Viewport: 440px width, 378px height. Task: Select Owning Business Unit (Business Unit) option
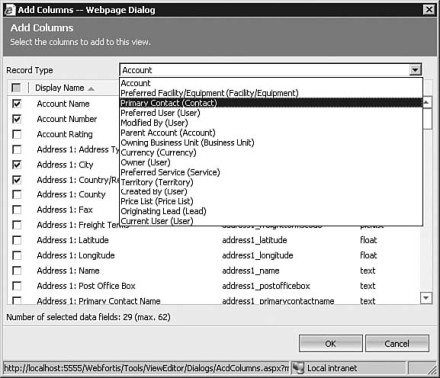pyautogui.click(x=271, y=143)
